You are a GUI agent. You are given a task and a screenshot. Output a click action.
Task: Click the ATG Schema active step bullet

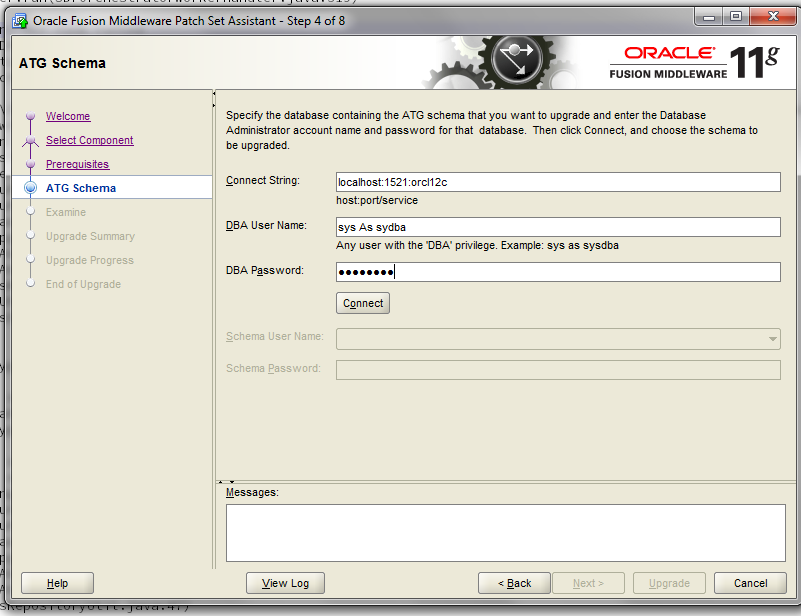[31, 188]
